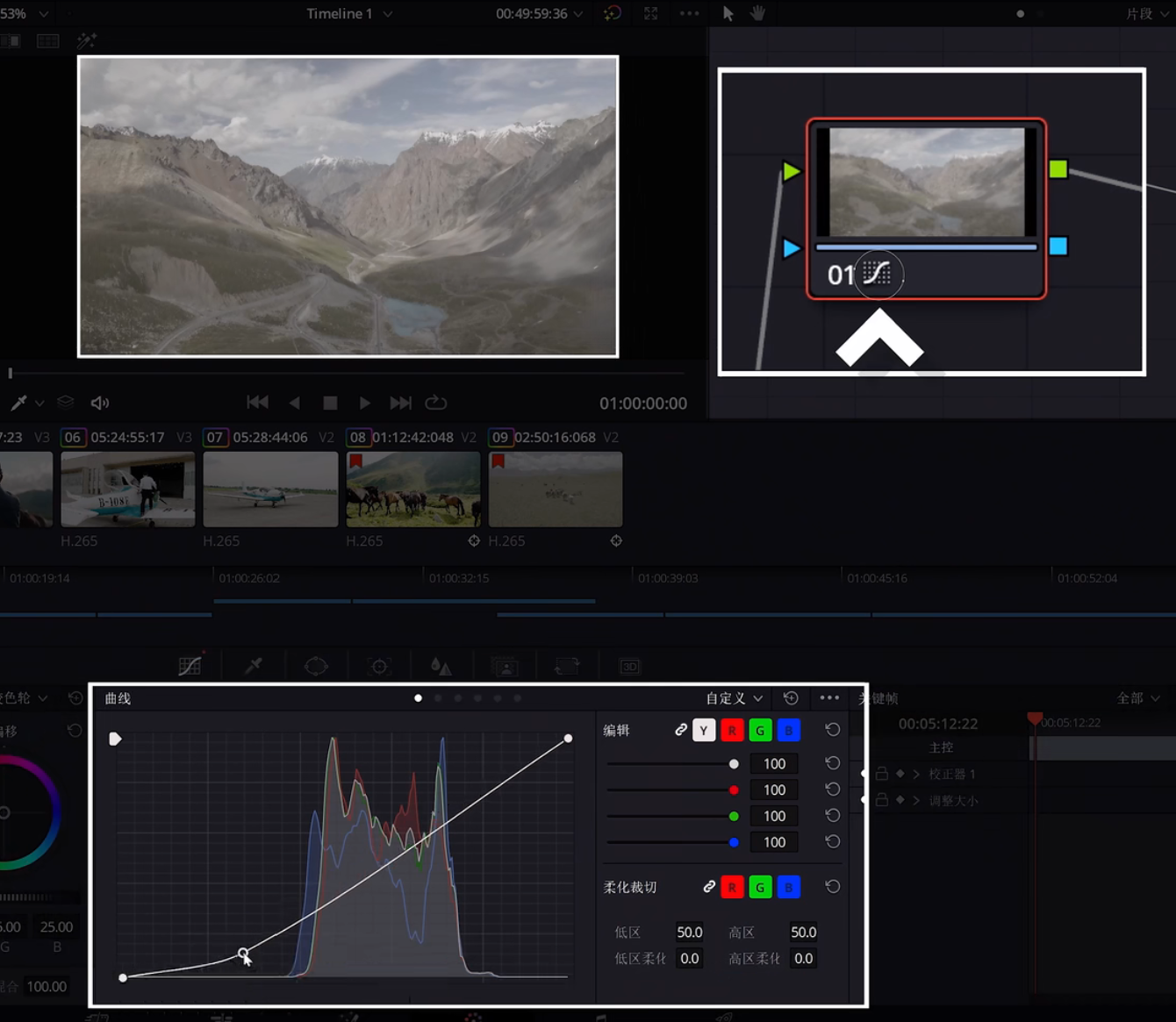Select the color warper eyedropper palette icon
The image size is (1176, 1022).
[x=254, y=667]
